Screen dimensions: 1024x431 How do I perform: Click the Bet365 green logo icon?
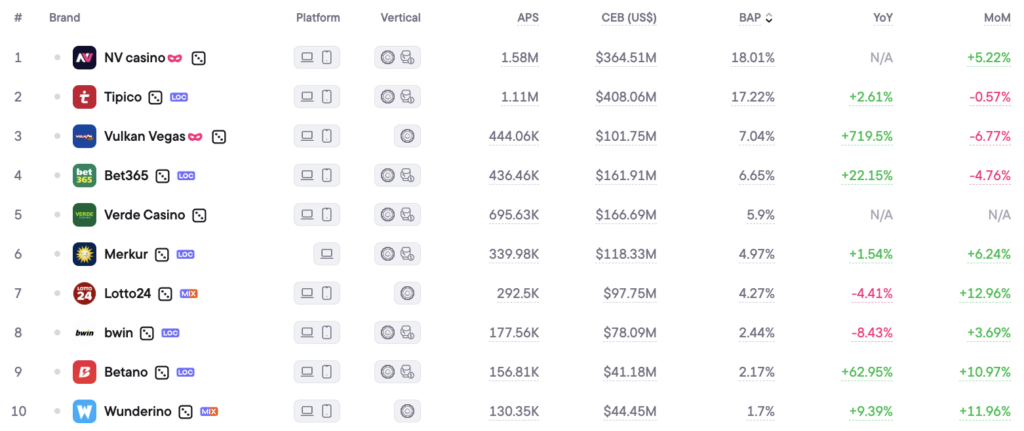pyautogui.click(x=84, y=176)
